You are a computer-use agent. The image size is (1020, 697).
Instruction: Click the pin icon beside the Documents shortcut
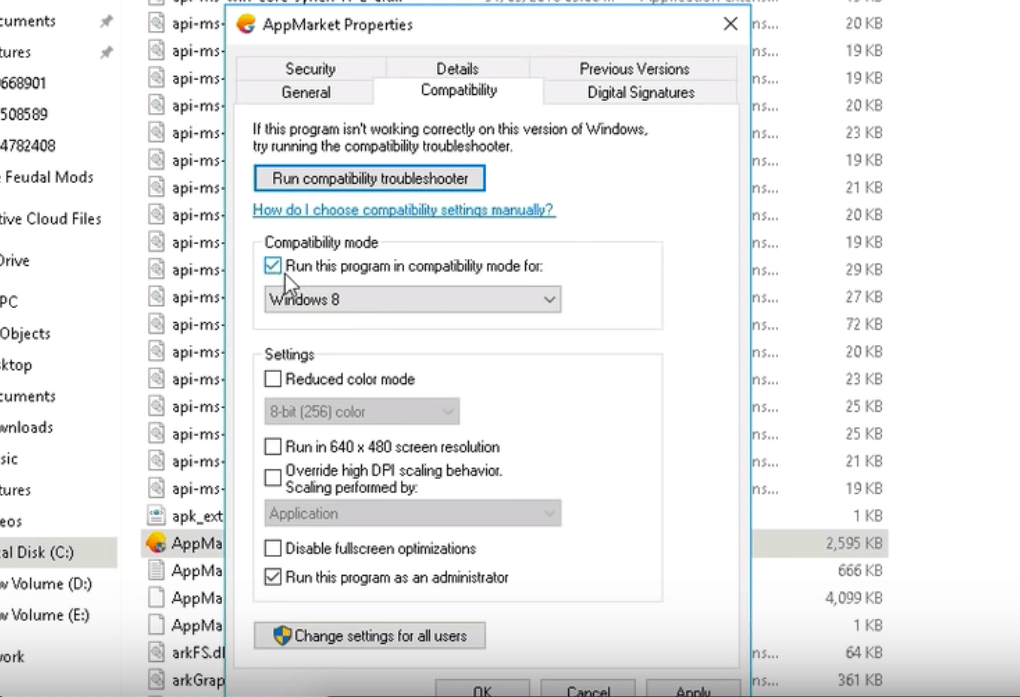[x=106, y=22]
